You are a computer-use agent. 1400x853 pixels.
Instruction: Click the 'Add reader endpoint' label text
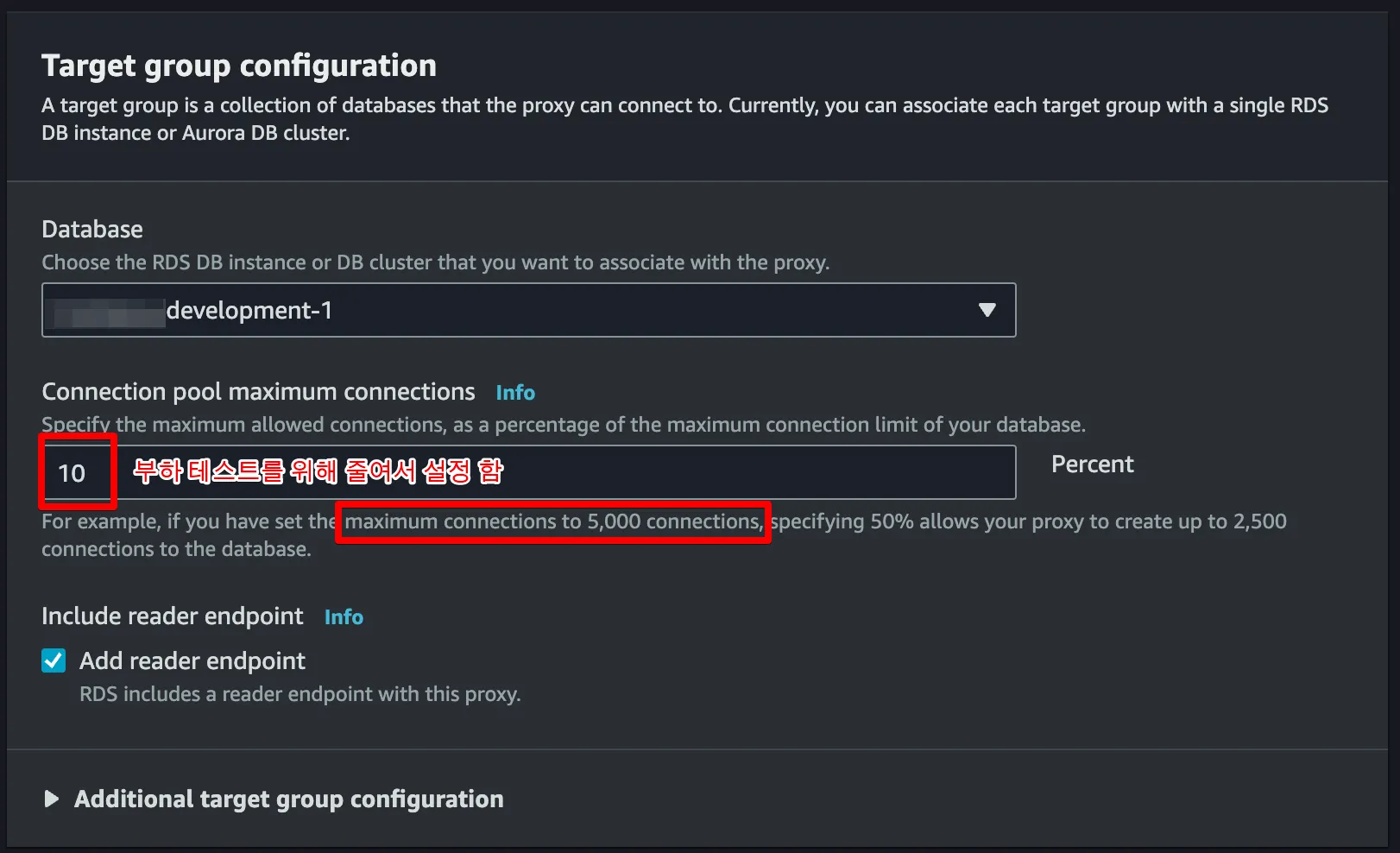(192, 661)
